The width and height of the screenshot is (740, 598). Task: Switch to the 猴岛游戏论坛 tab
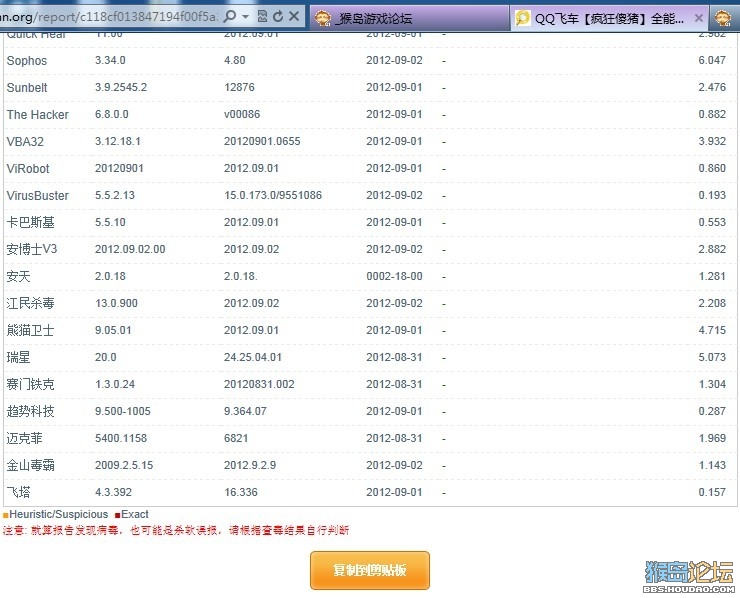(409, 18)
